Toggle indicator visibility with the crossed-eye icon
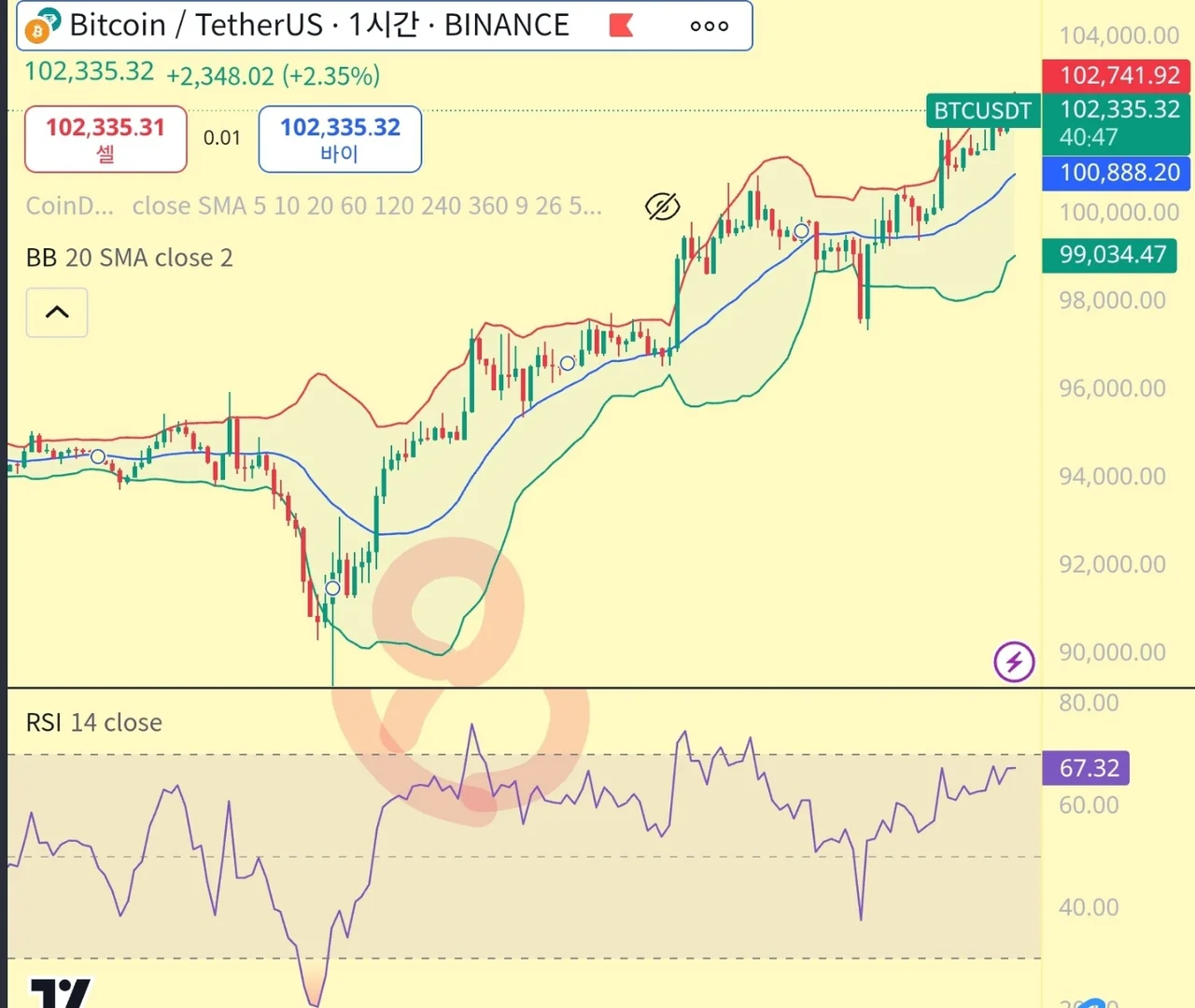 click(662, 206)
